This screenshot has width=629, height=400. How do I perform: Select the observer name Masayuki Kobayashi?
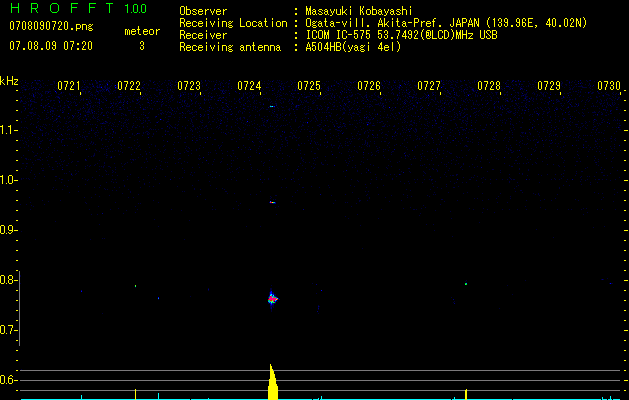click(359, 11)
